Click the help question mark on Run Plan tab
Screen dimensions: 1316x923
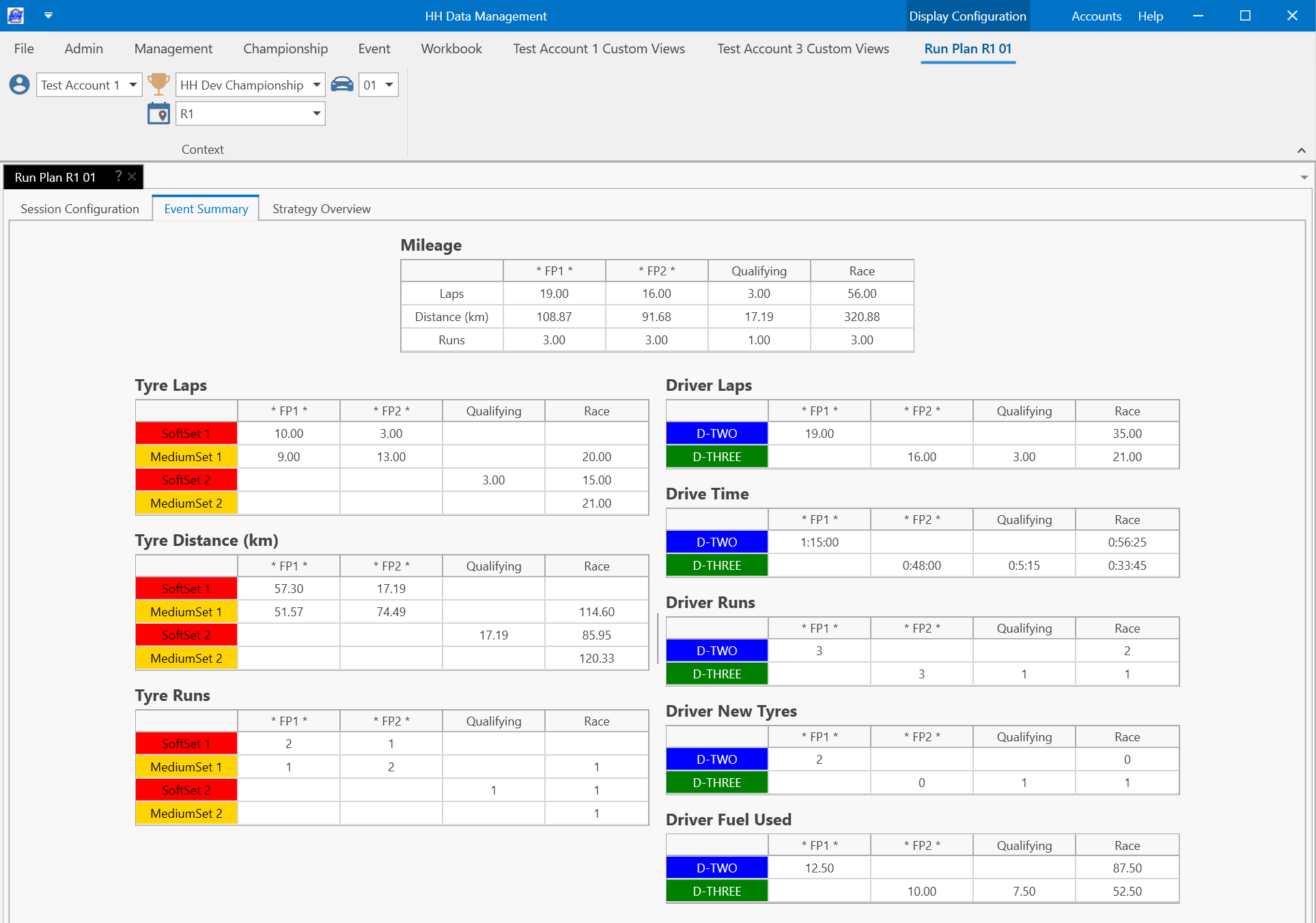point(118,176)
